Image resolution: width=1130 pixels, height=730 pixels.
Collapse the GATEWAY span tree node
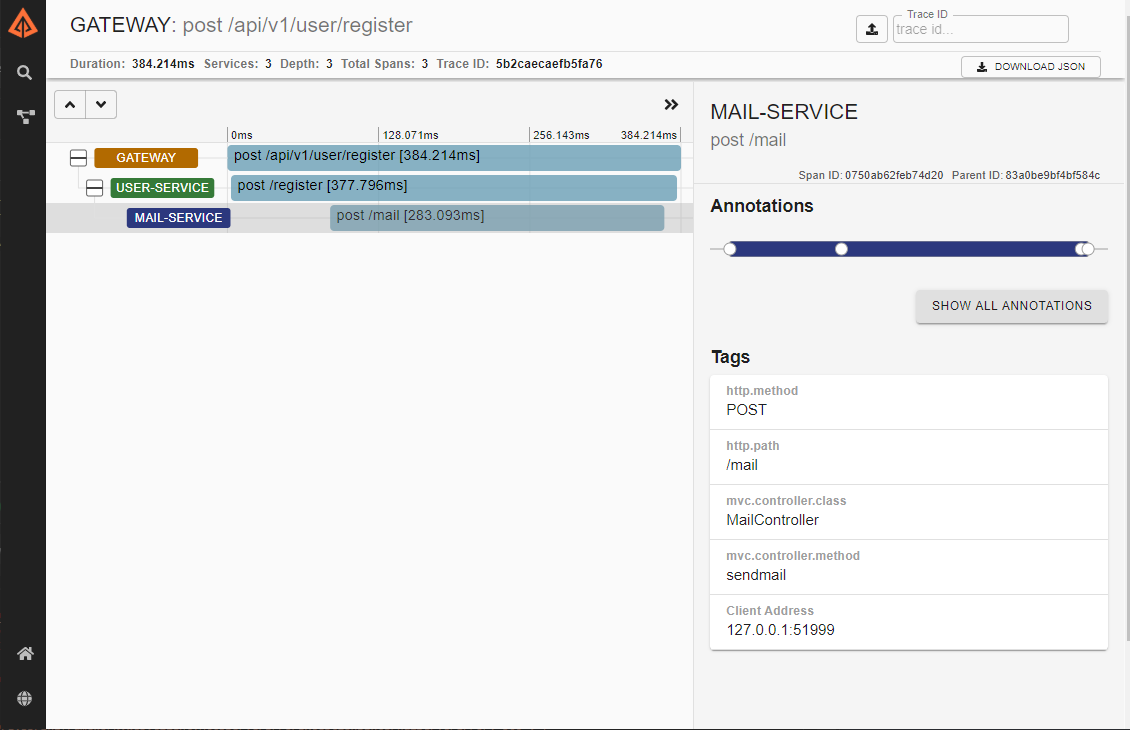pyautogui.click(x=79, y=158)
